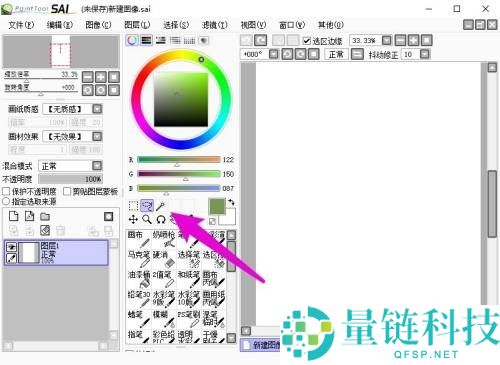This screenshot has height=365, width=500.
Task: Click the 不透明度 opacity slider
Action: pos(70,179)
